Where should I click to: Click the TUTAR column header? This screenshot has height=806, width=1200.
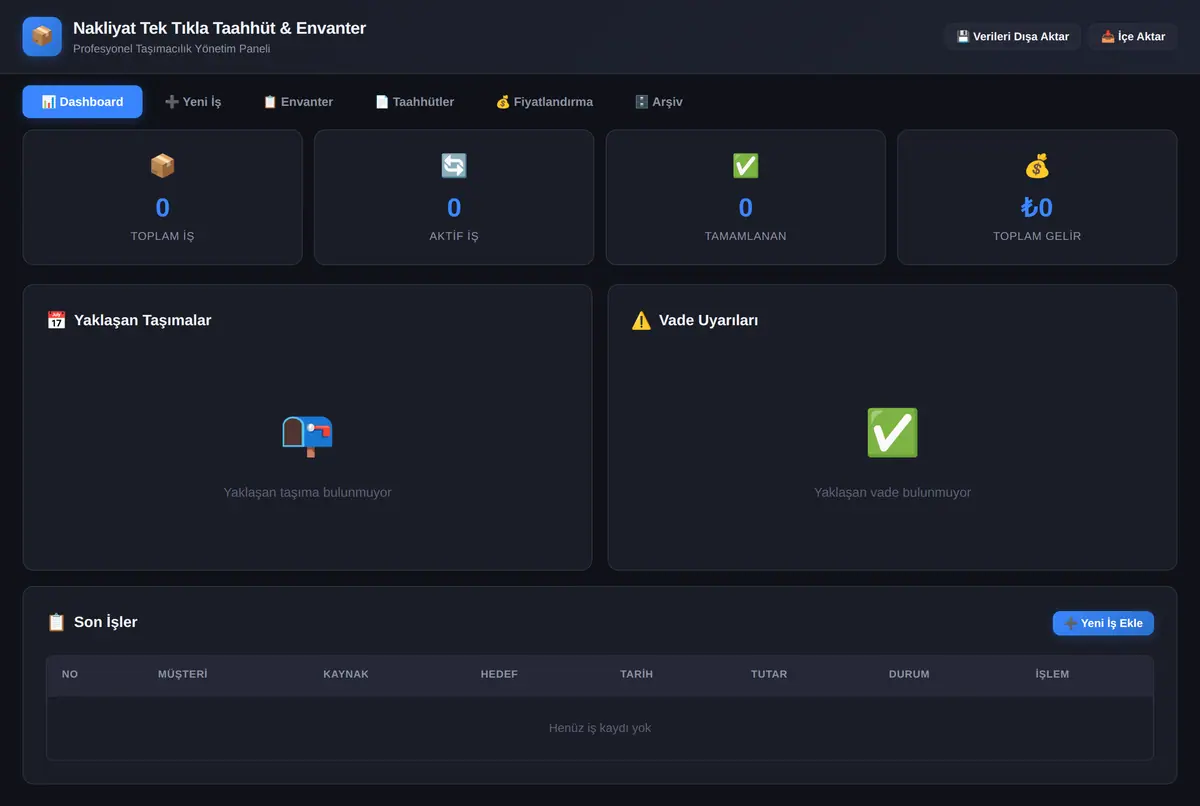click(769, 674)
